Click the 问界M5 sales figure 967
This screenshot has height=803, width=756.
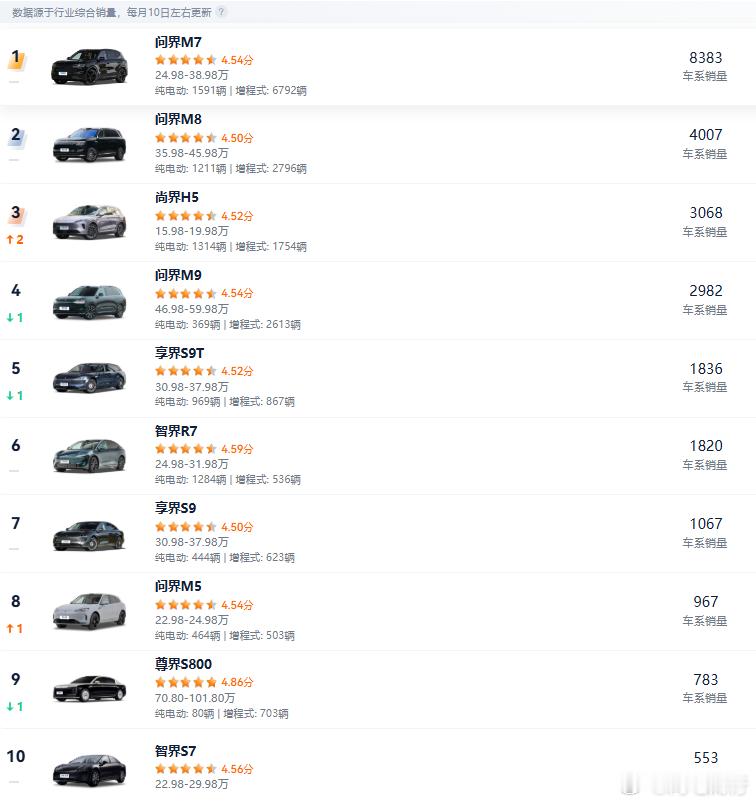pyautogui.click(x=705, y=601)
